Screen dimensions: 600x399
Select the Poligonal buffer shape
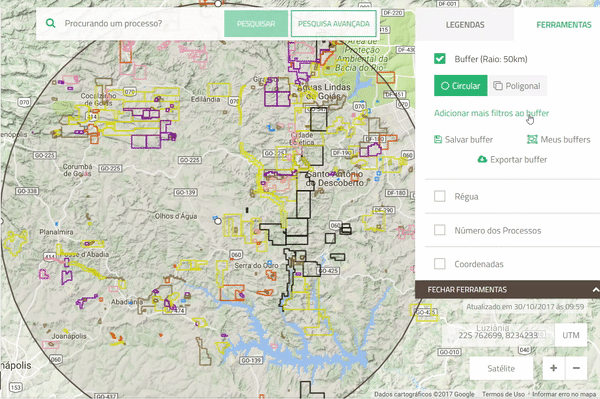(517, 86)
